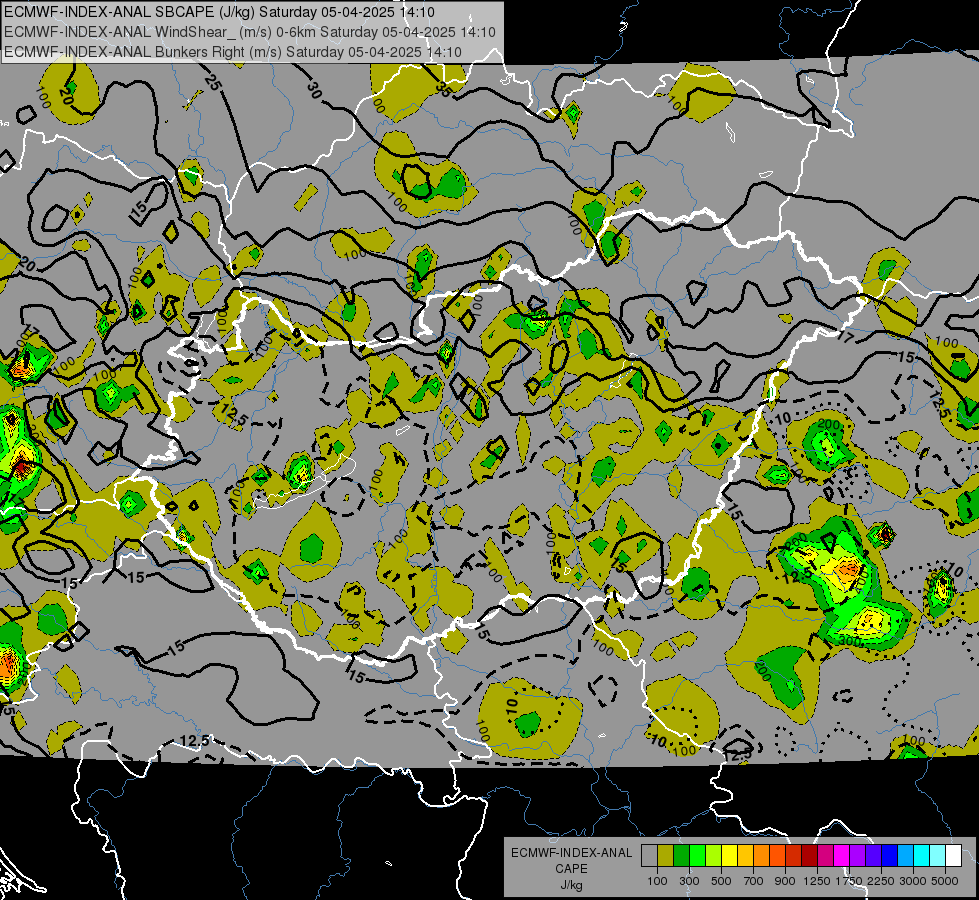Image resolution: width=979 pixels, height=900 pixels.
Task: Click the CAPE label in the legend
Action: click(x=571, y=868)
